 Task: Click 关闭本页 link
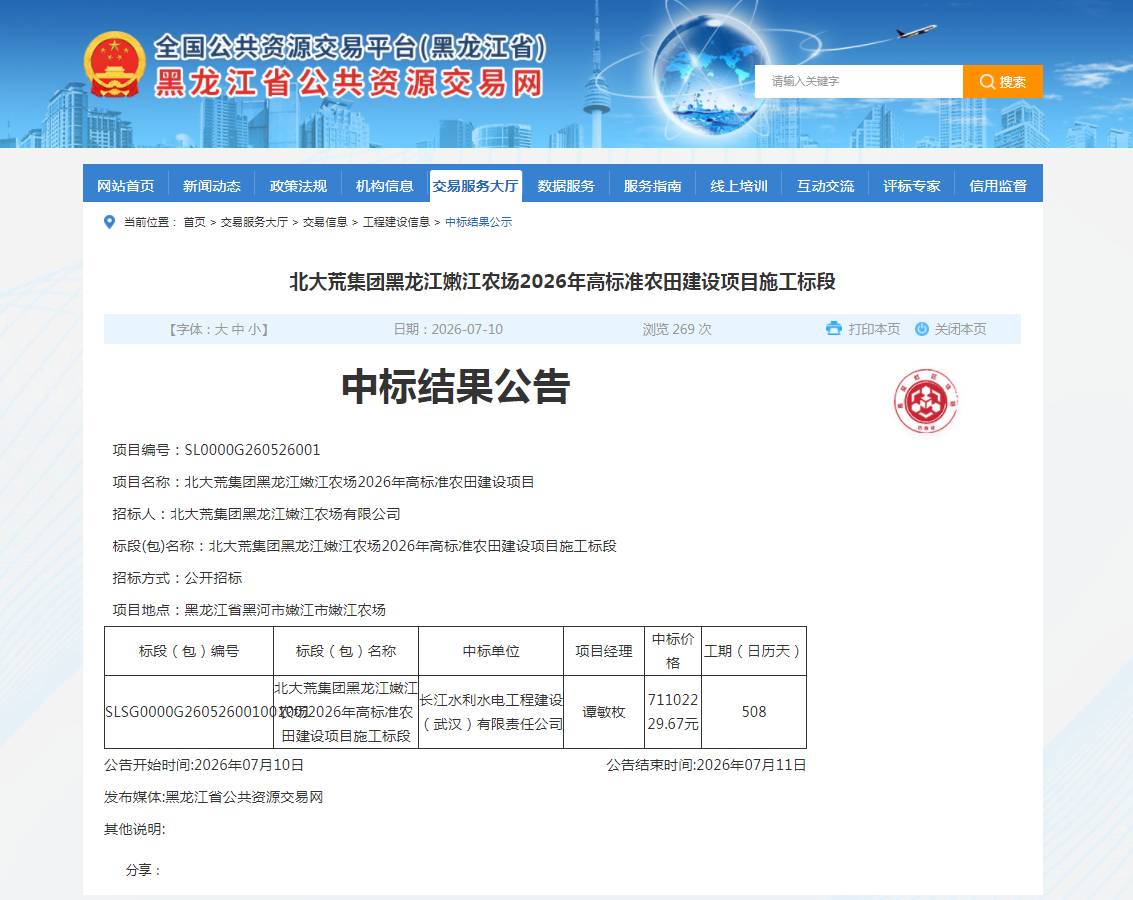[960, 329]
